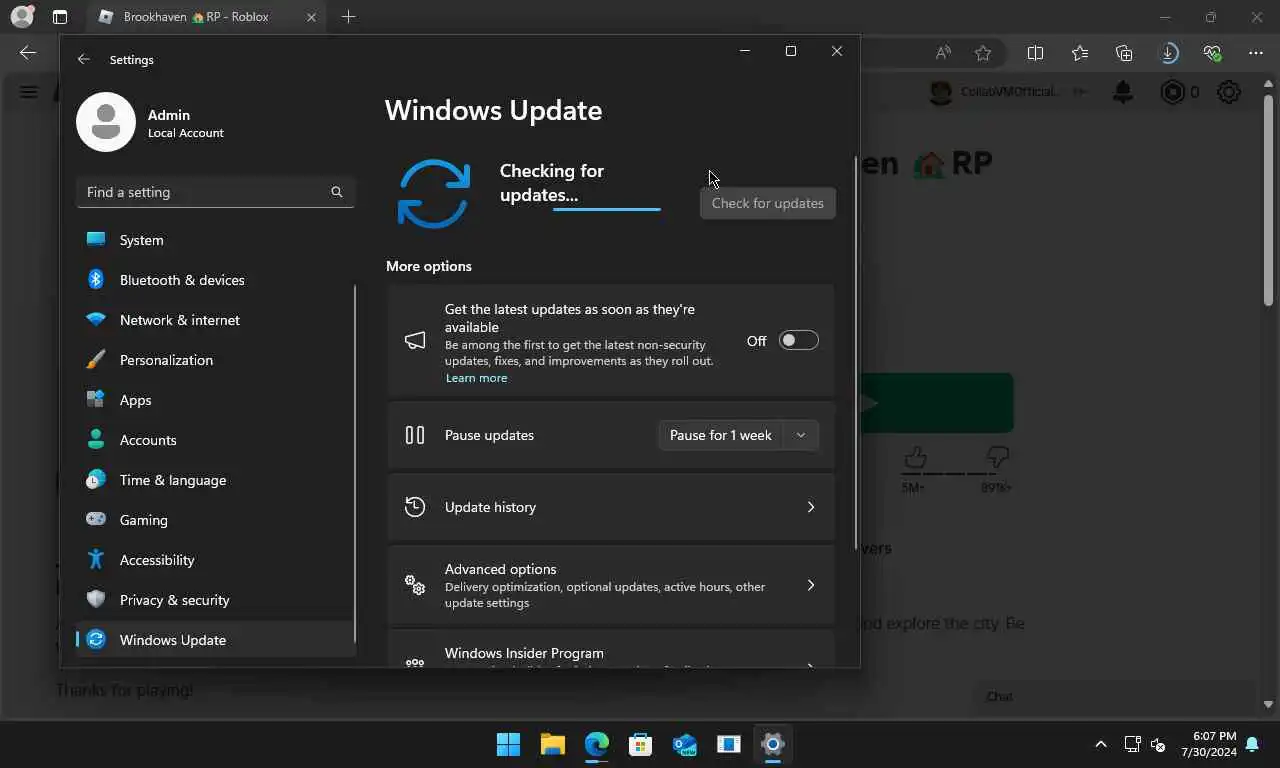This screenshot has height=768, width=1280.
Task: Click the Edge browser back arrow
Action: click(x=28, y=53)
